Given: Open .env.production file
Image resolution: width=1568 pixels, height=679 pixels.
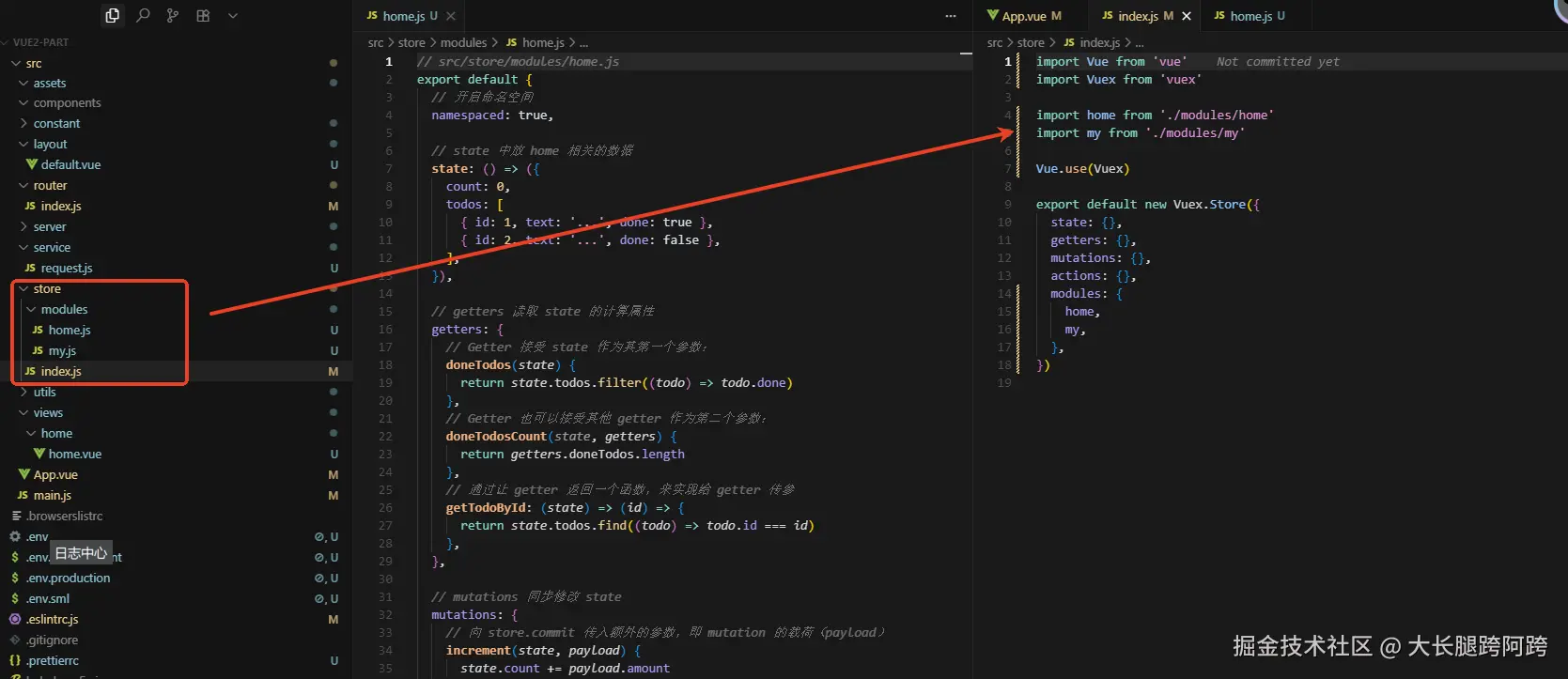Looking at the screenshot, I should tap(68, 578).
